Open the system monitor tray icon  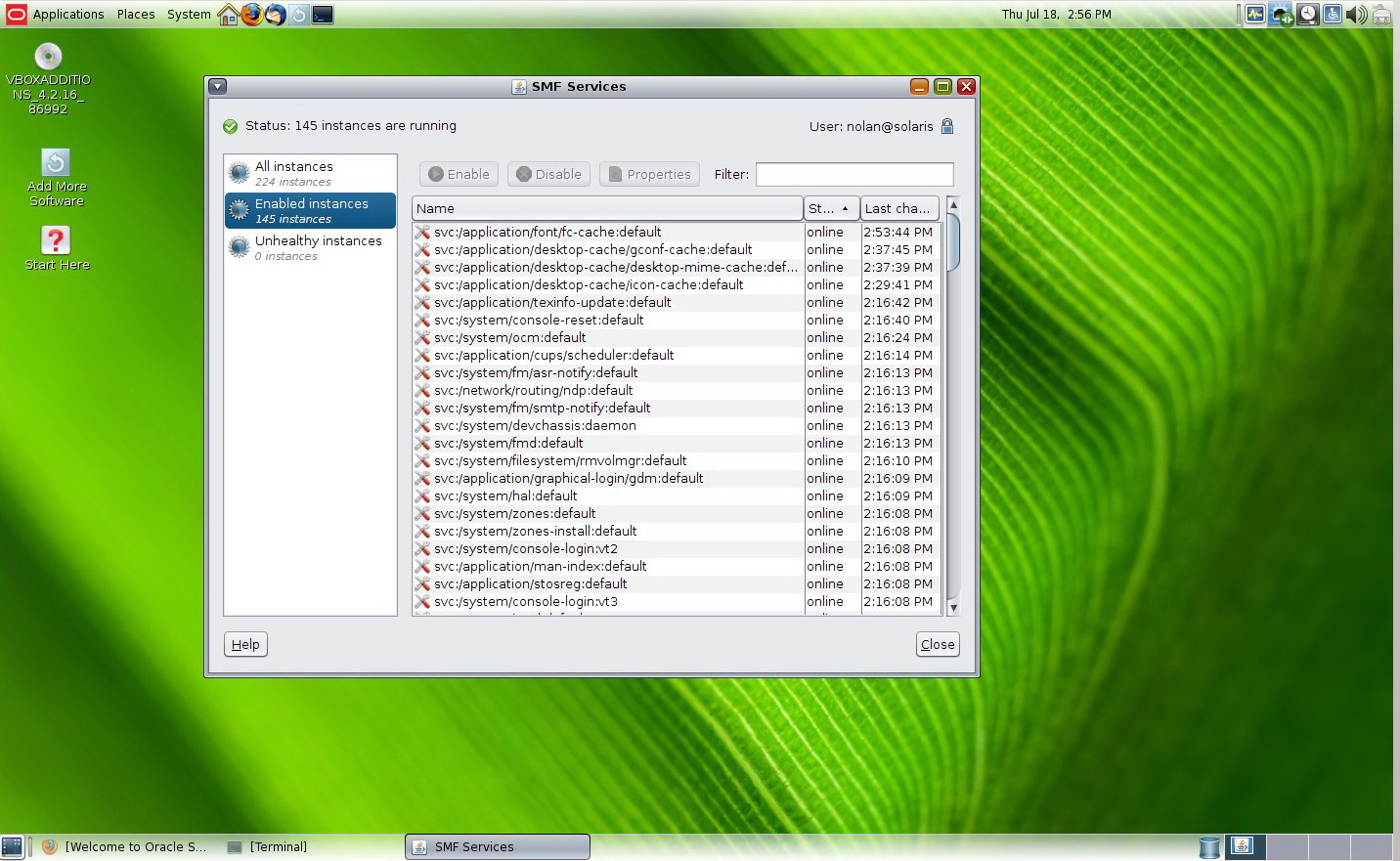(x=1255, y=14)
